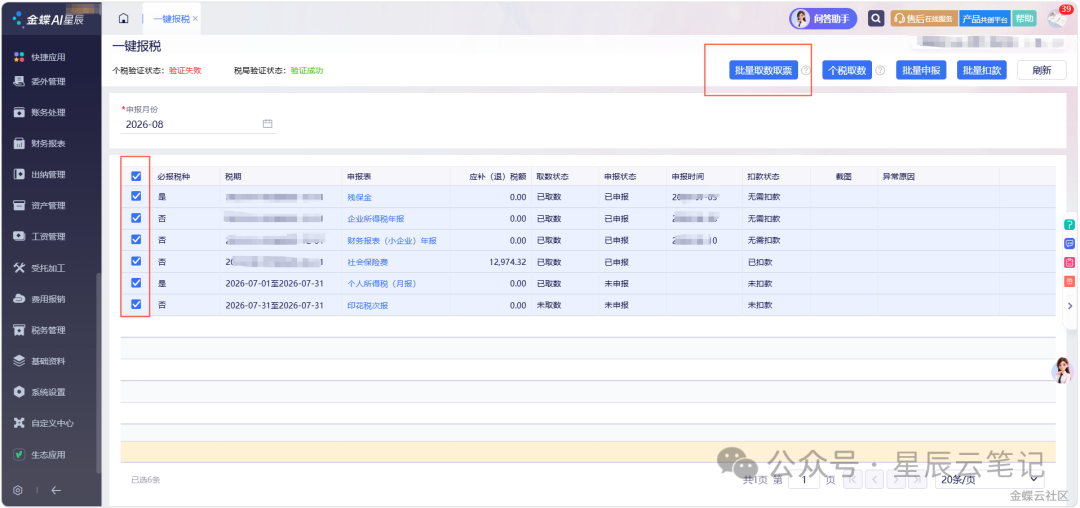
Task: Open 系统设置 sidebar menu
Action: click(48, 392)
